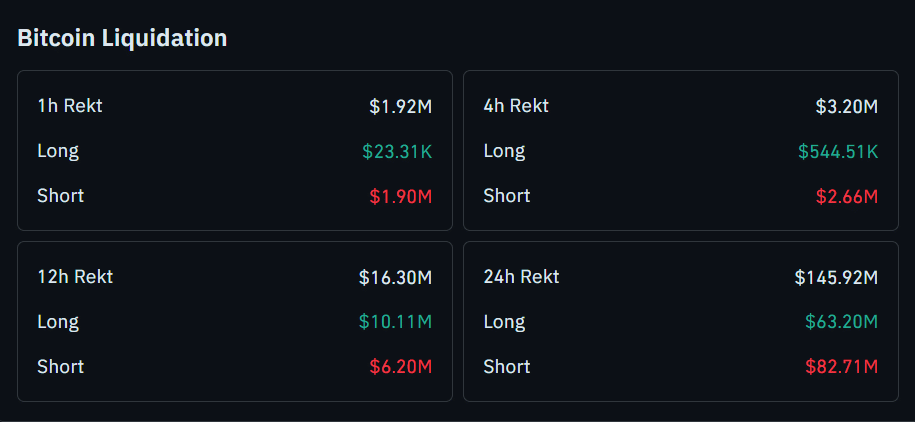This screenshot has width=915, height=422.
Task: Click the Long label in 24h card
Action: tap(504, 322)
